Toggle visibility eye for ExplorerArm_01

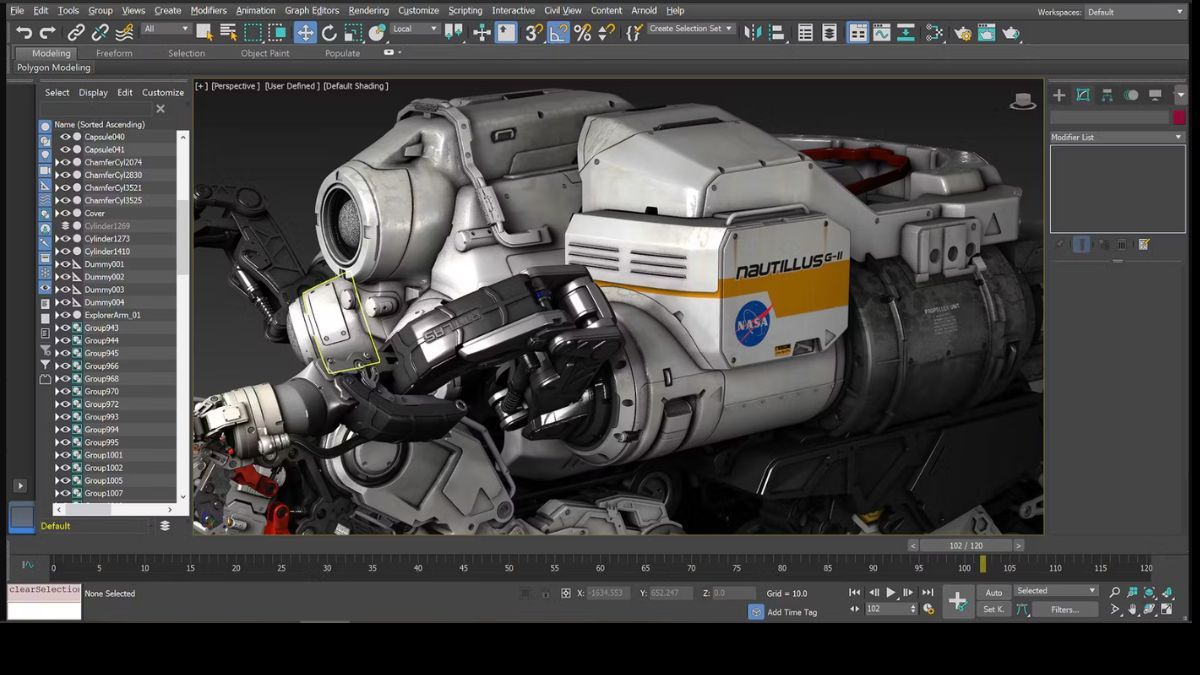click(66, 315)
